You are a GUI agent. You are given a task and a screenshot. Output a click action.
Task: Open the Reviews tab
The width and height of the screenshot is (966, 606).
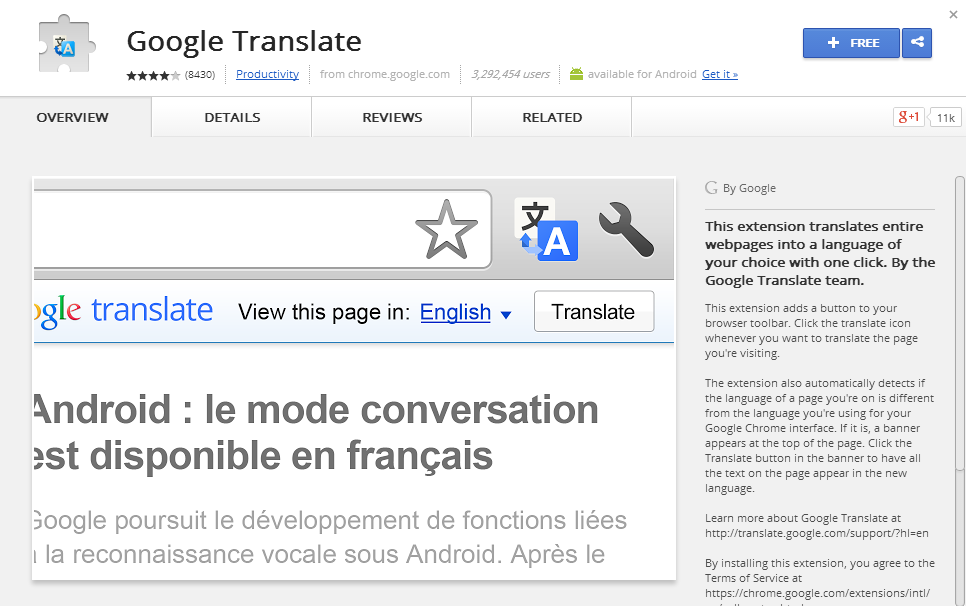[x=392, y=117]
